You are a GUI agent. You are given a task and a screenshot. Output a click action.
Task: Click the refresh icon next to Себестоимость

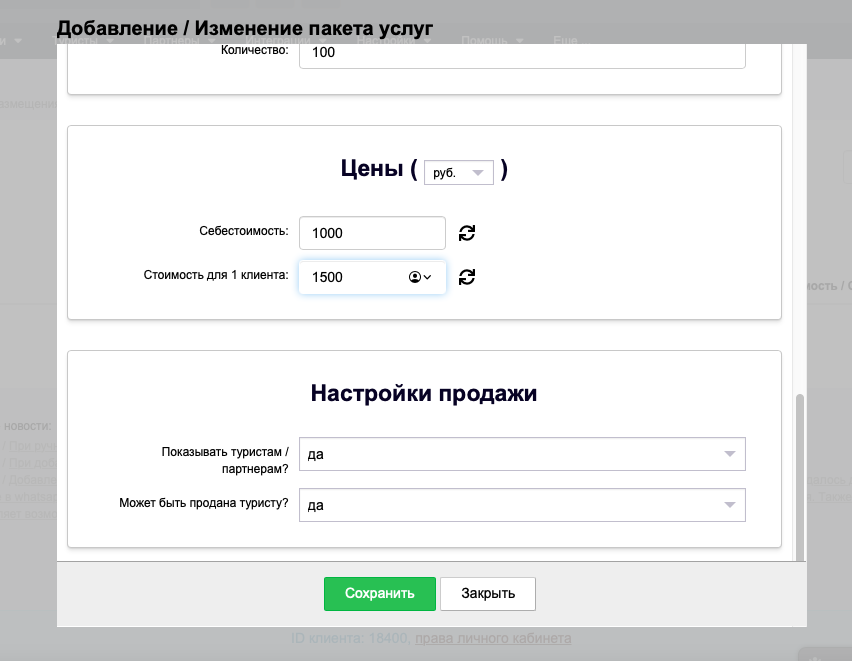(x=467, y=233)
